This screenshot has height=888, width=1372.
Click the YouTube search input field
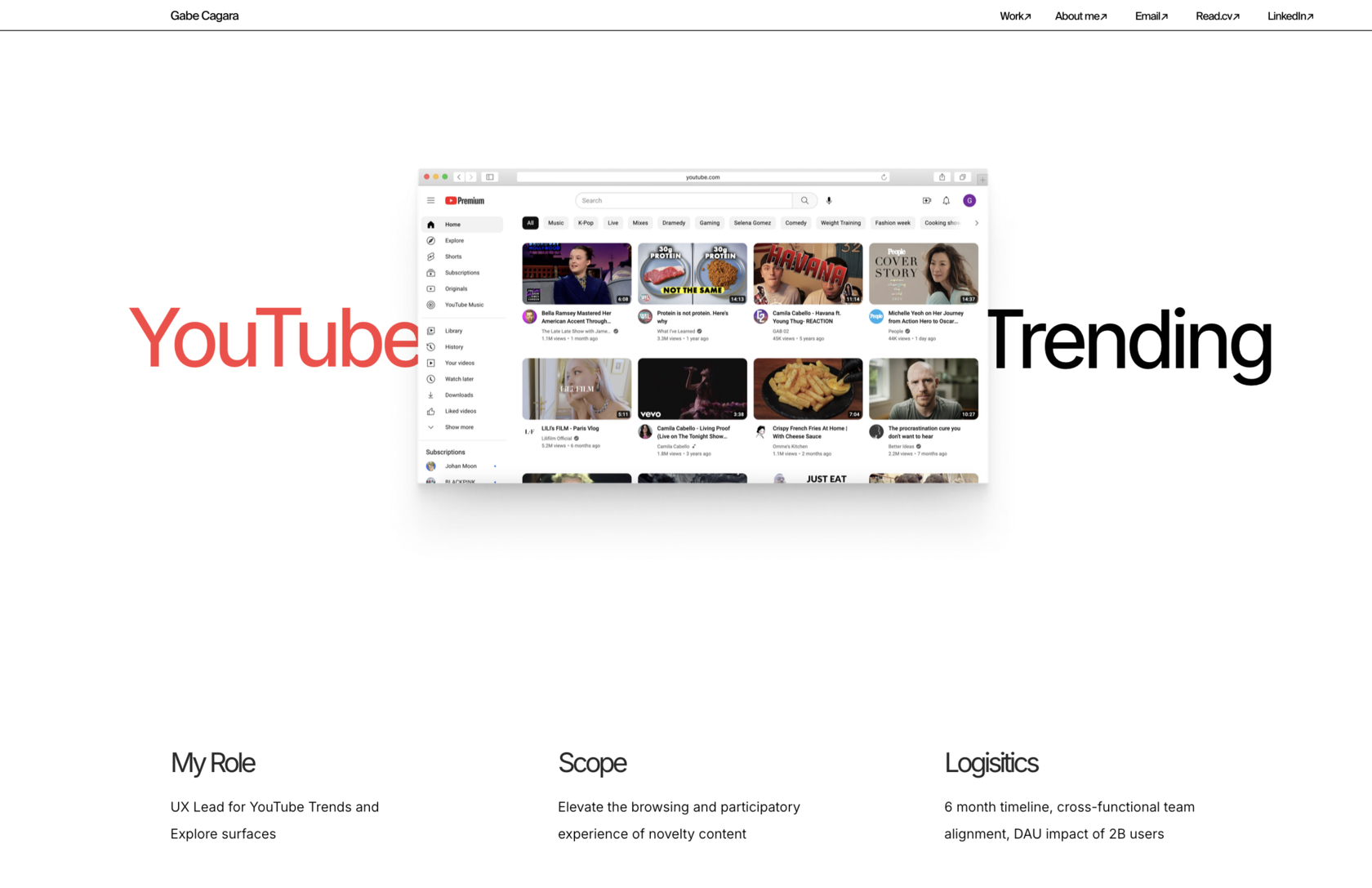684,200
